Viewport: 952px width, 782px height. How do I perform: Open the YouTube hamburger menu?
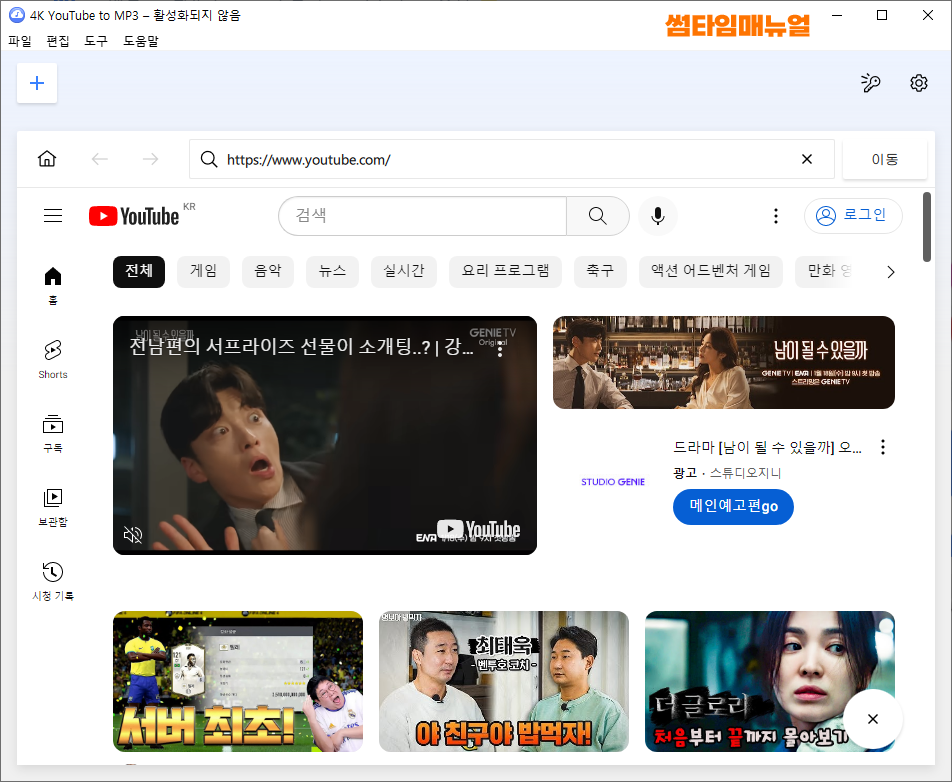pyautogui.click(x=53, y=216)
